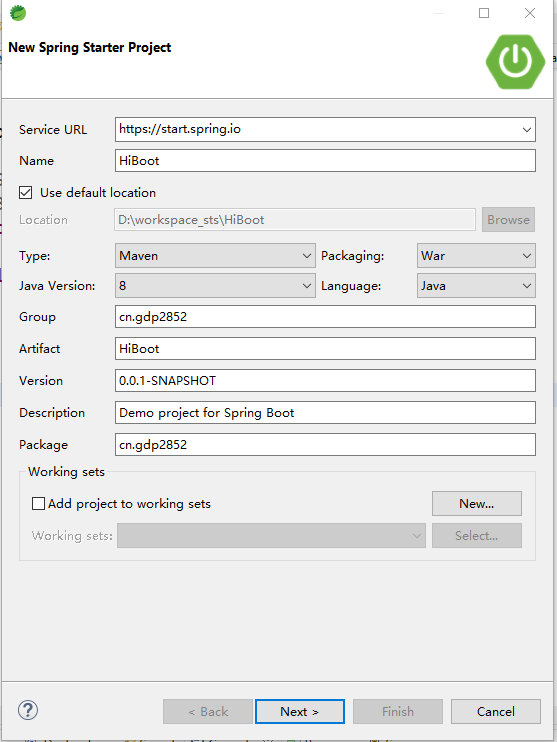Click the 'Service URL' label

(x=53, y=130)
